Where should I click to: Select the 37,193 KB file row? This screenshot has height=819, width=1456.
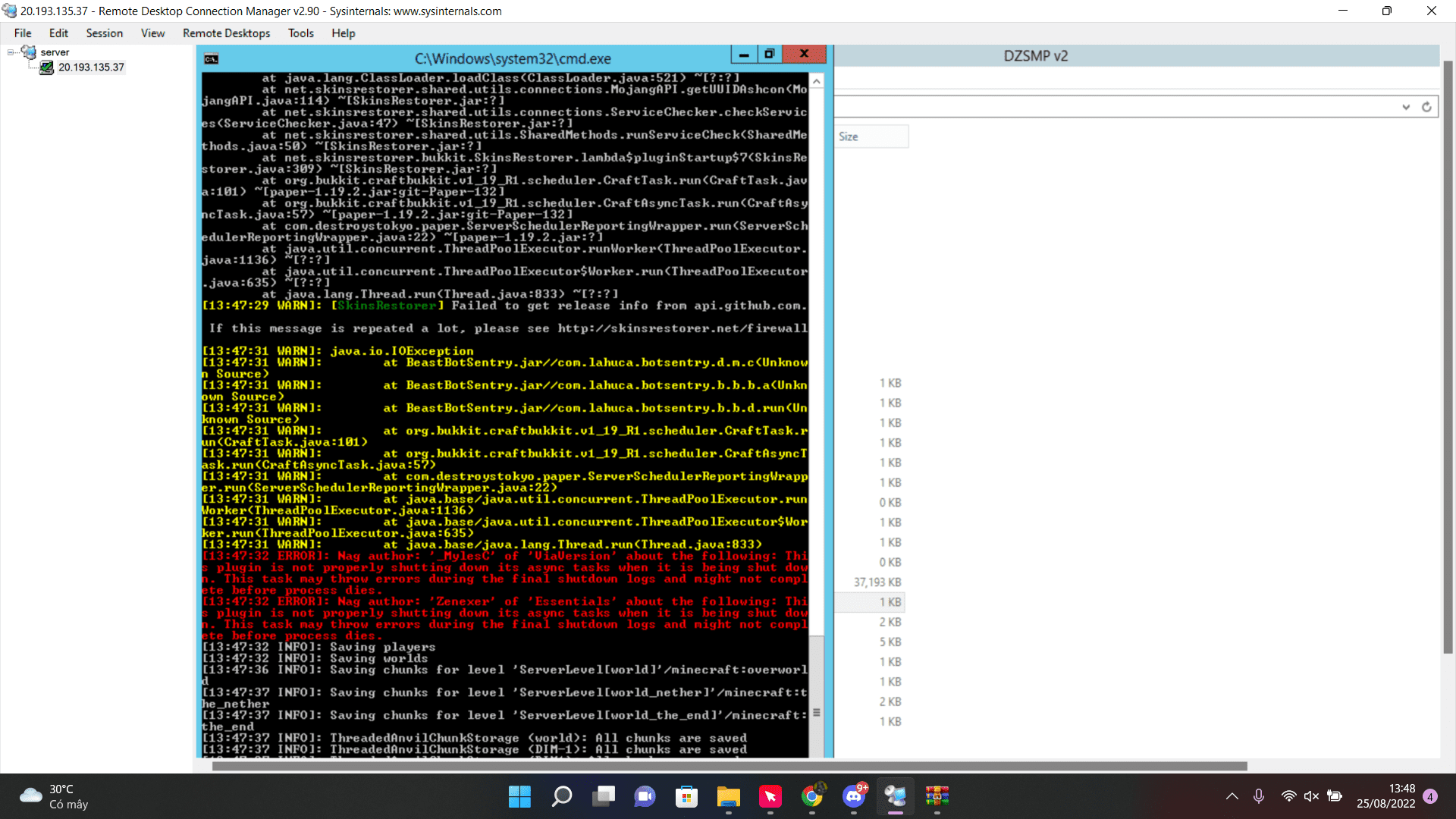pos(877,582)
